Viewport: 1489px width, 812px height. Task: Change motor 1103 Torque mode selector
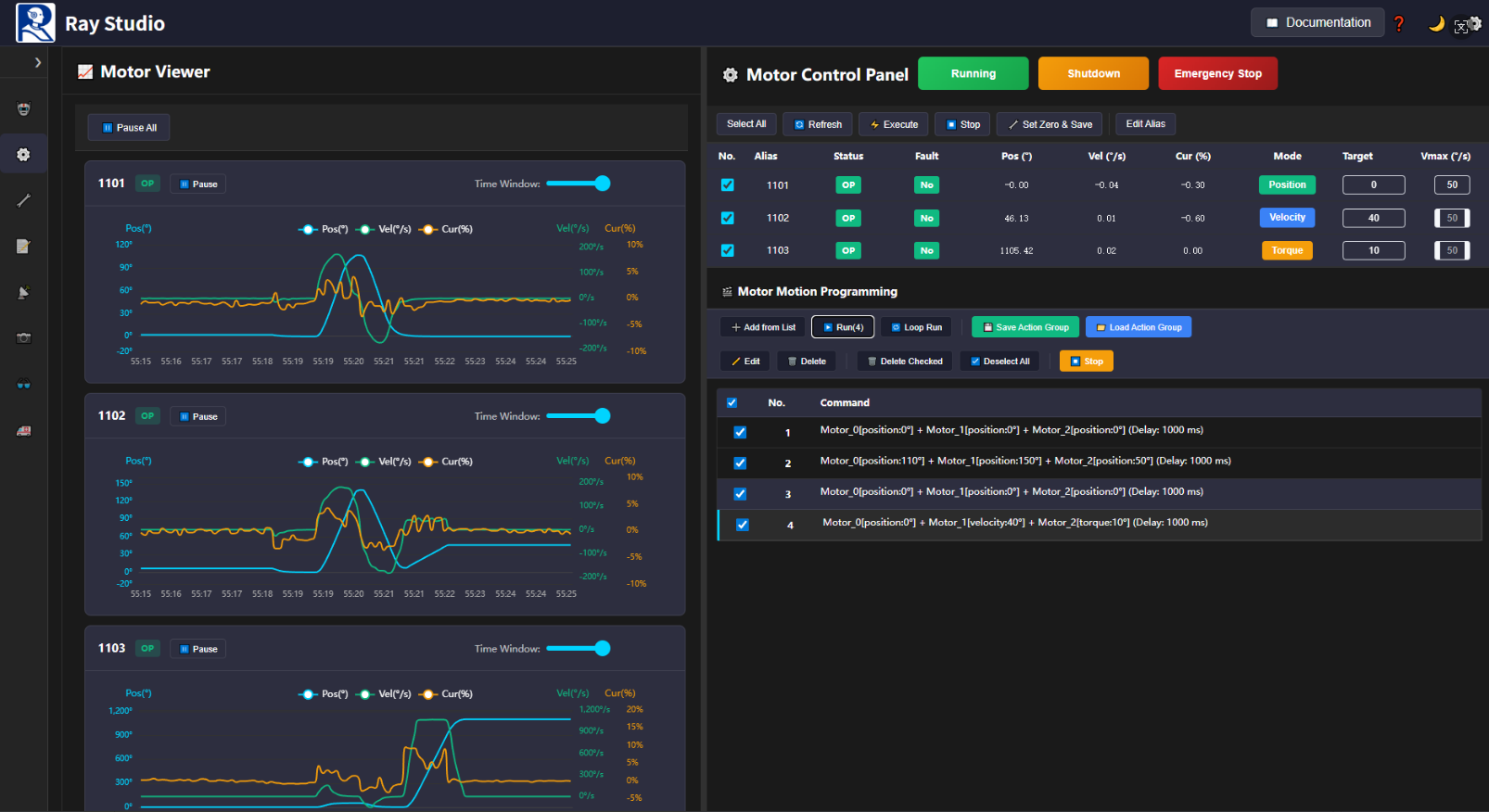[1286, 250]
